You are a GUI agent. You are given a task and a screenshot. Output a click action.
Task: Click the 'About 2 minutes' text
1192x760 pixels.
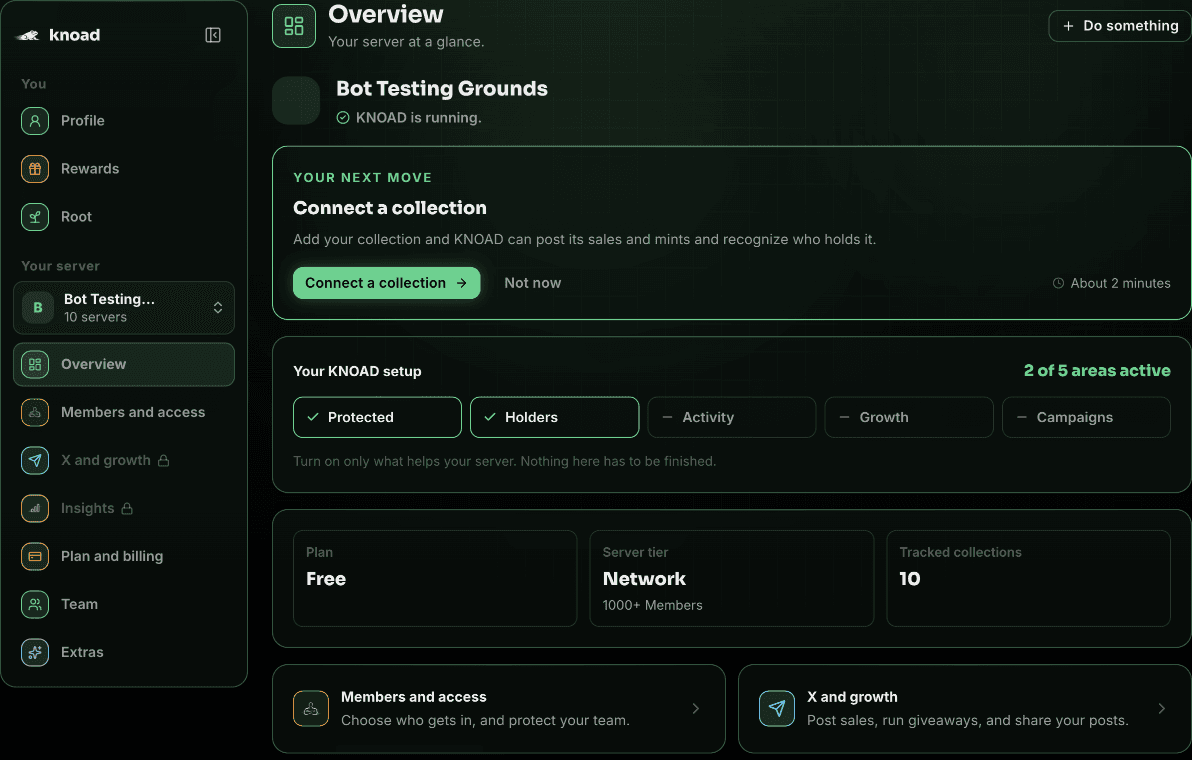click(x=1121, y=283)
